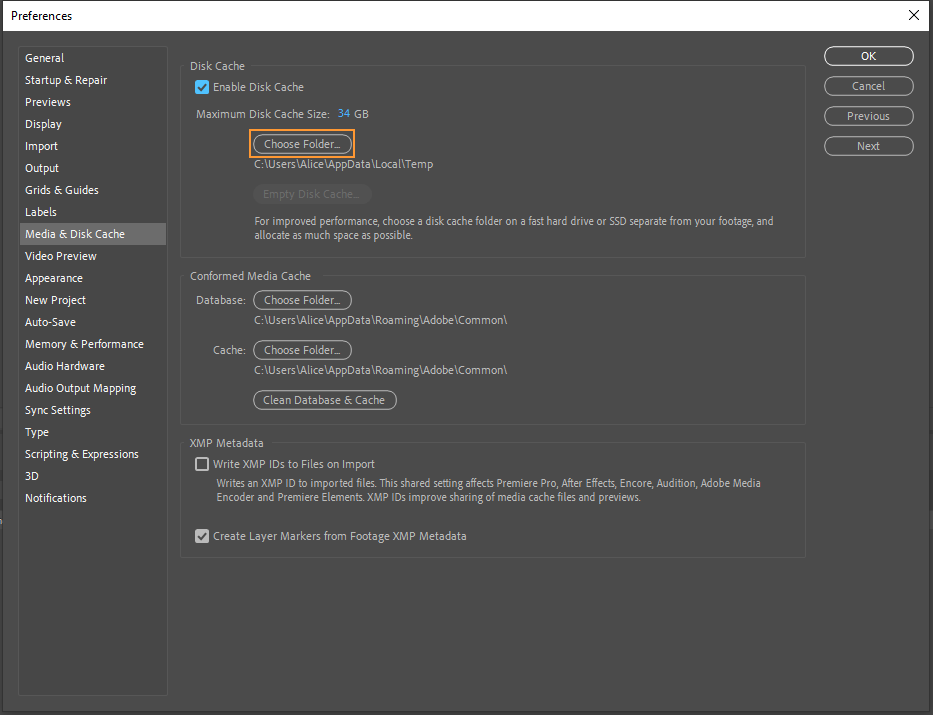Choose folder for Conformed Media Cache
The image size is (933, 715).
tap(302, 350)
